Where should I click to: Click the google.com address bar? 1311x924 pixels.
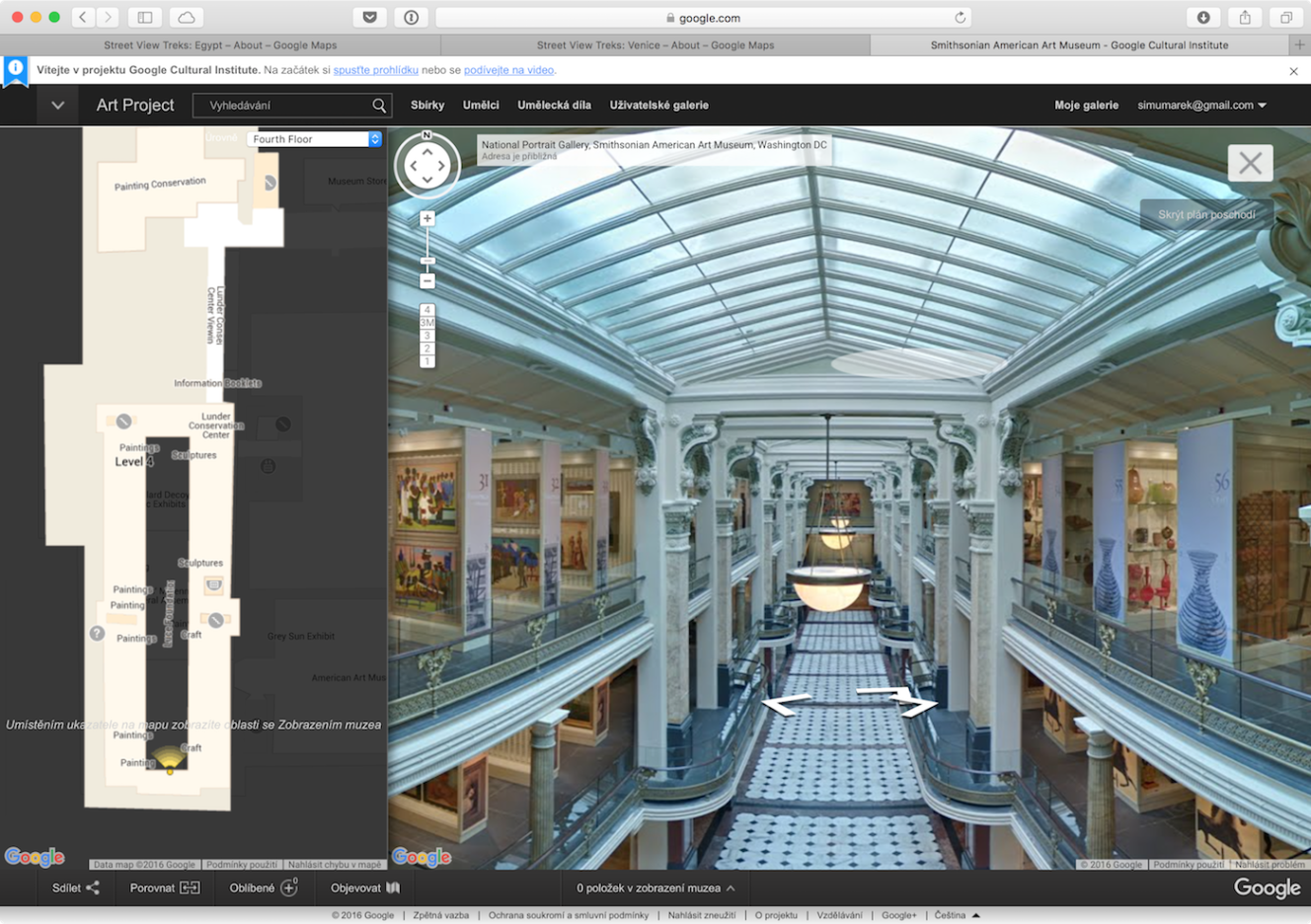click(704, 18)
